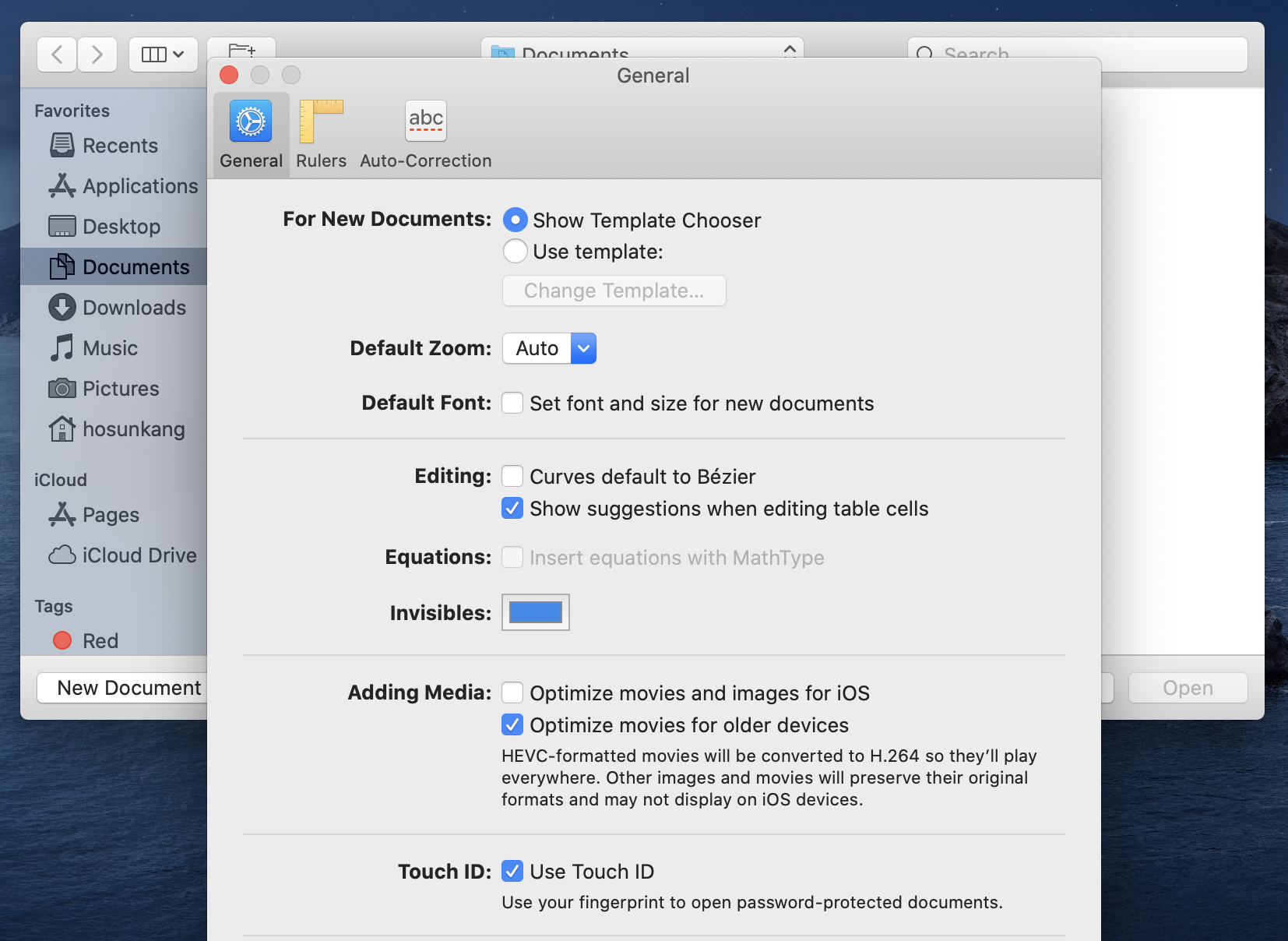Open the General preferences tab
The image size is (1288, 941).
(251, 135)
